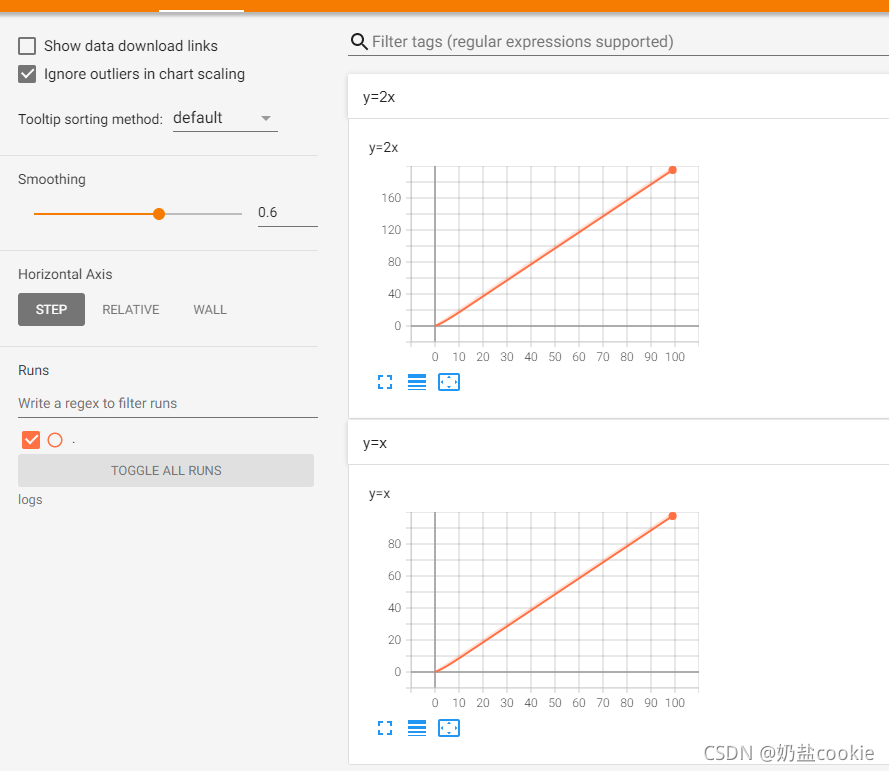The image size is (889, 771).
Task: Click the y=2x chart title above the plot
Action: tap(383, 147)
